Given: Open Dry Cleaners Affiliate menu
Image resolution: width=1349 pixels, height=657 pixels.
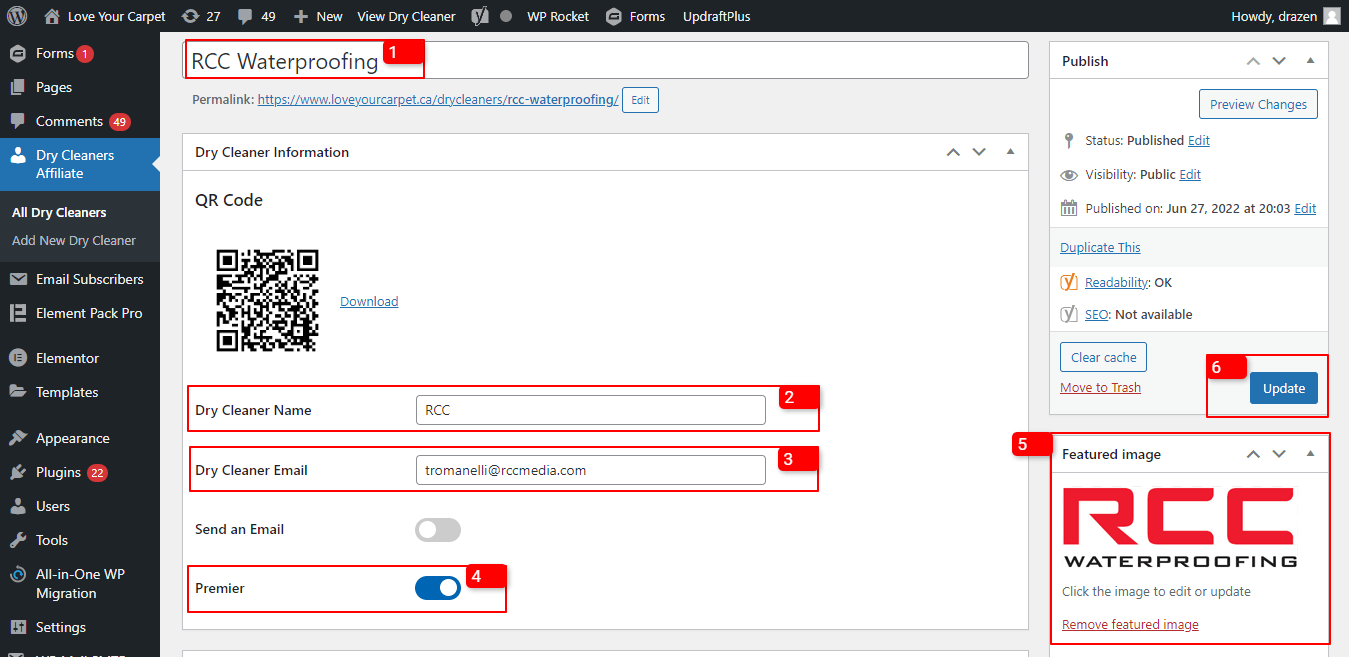Looking at the screenshot, I should 80,164.
